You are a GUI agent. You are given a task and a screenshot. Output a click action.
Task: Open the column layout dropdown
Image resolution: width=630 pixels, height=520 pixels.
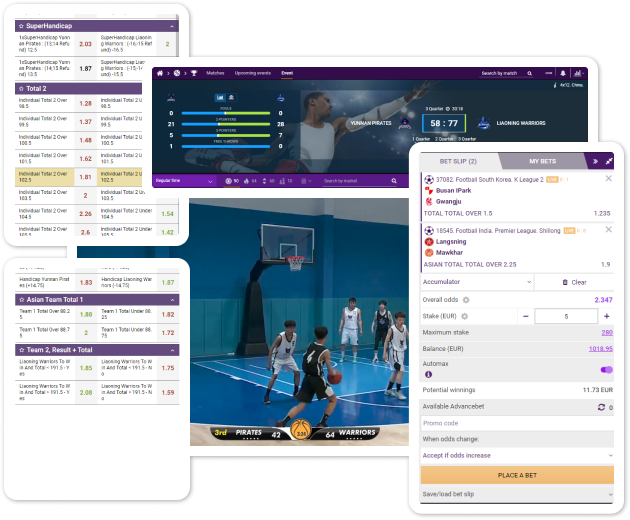pyautogui.click(x=306, y=181)
